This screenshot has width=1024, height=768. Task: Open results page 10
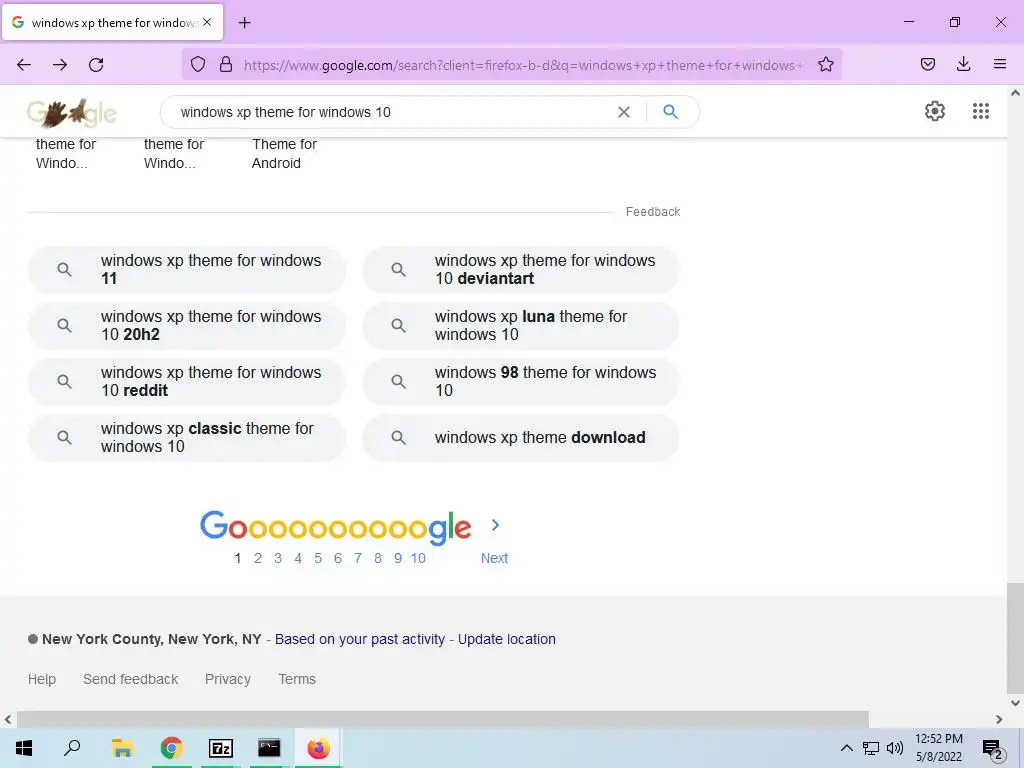tap(418, 558)
